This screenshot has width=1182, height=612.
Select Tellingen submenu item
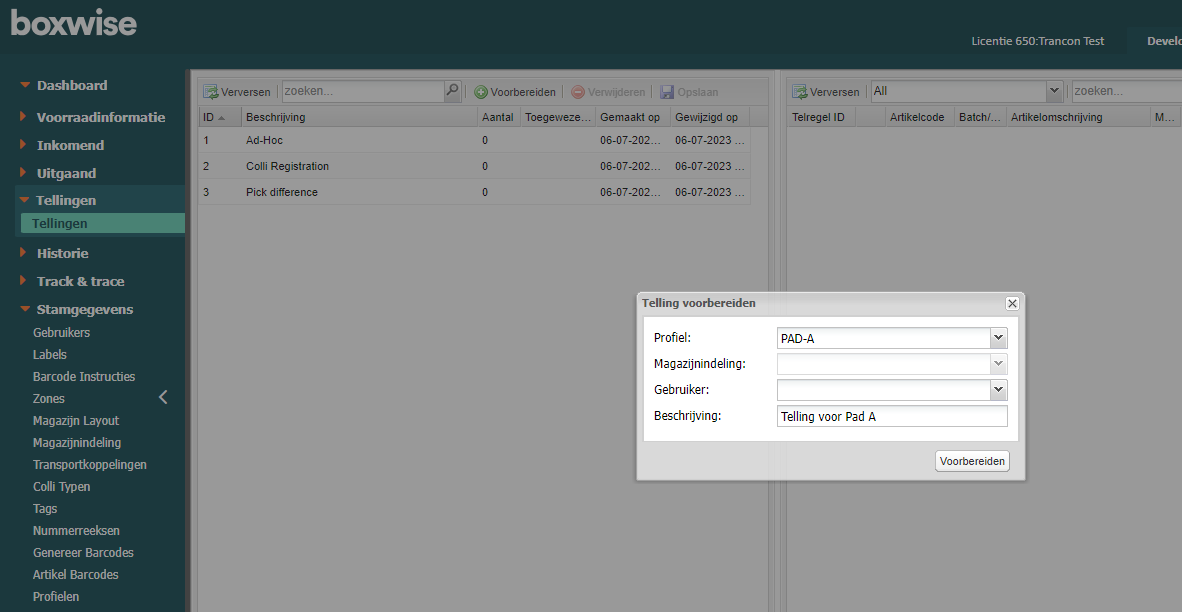coord(60,224)
